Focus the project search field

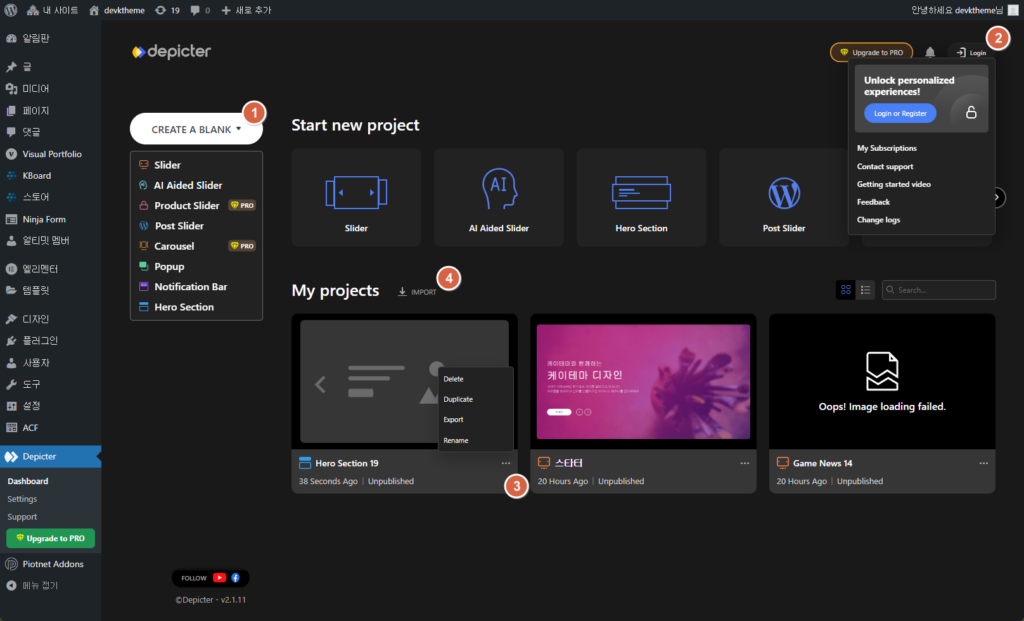(x=938, y=290)
